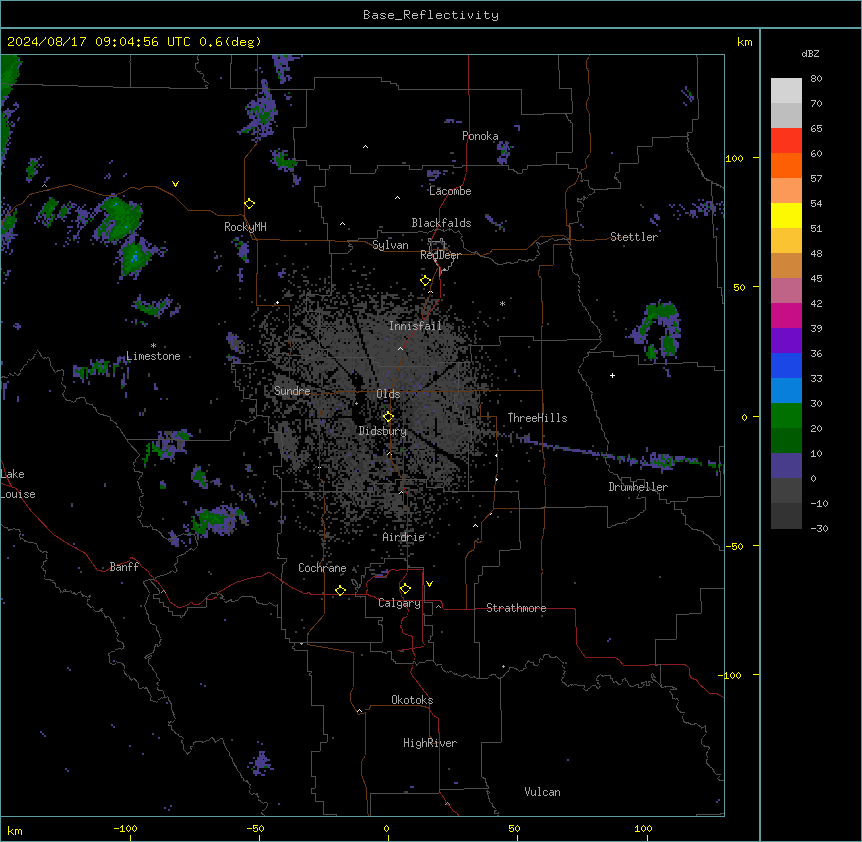This screenshot has height=842, width=862.
Task: Click the asterisk marker northeast of Innisfail
Action: click(x=502, y=303)
